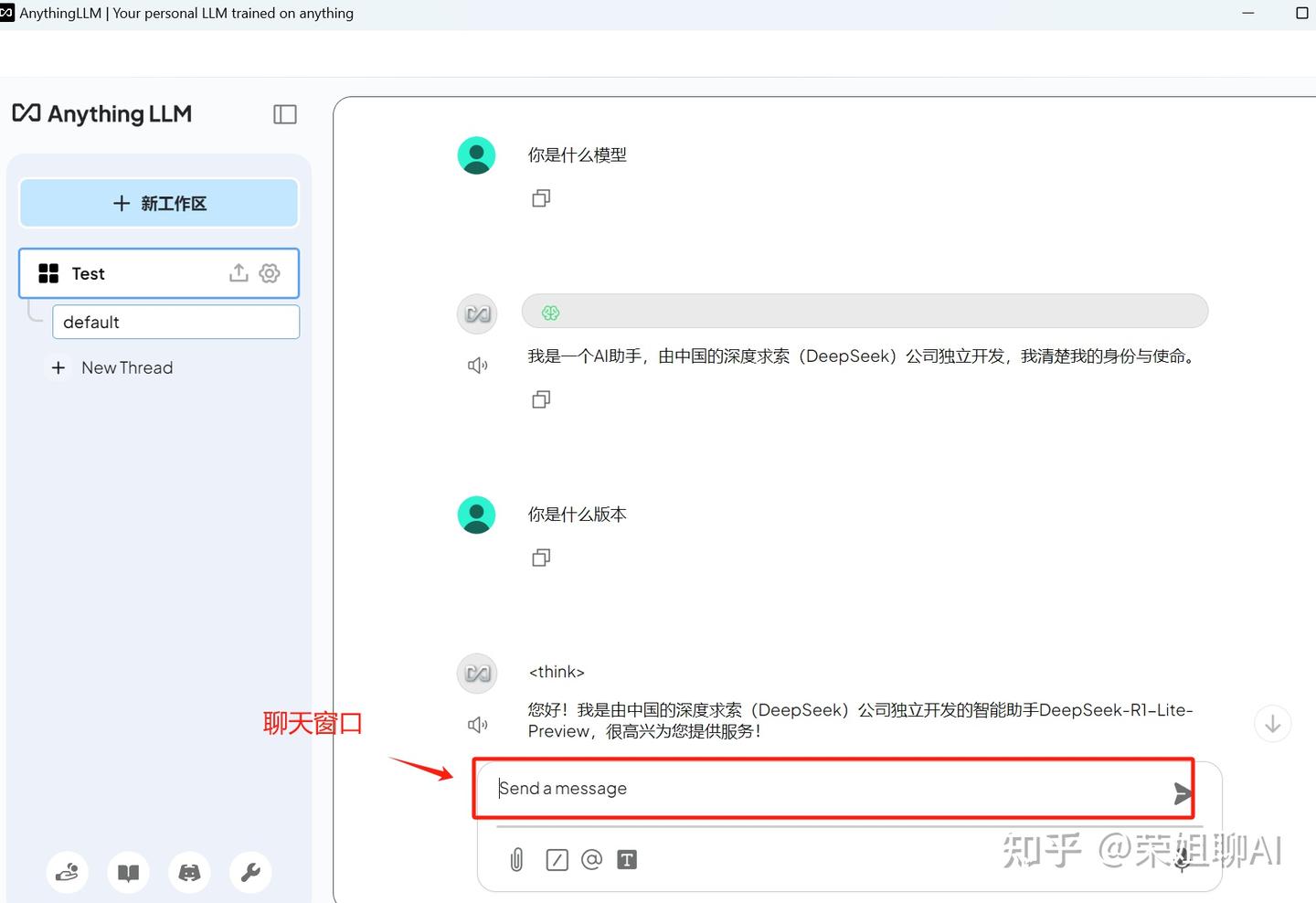
Task: Click the text 你是什么模型
Action: [x=578, y=155]
